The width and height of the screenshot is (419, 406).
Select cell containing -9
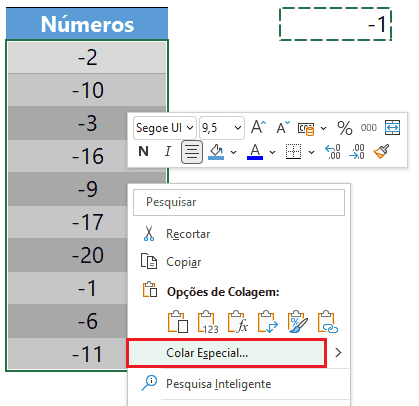tap(87, 189)
